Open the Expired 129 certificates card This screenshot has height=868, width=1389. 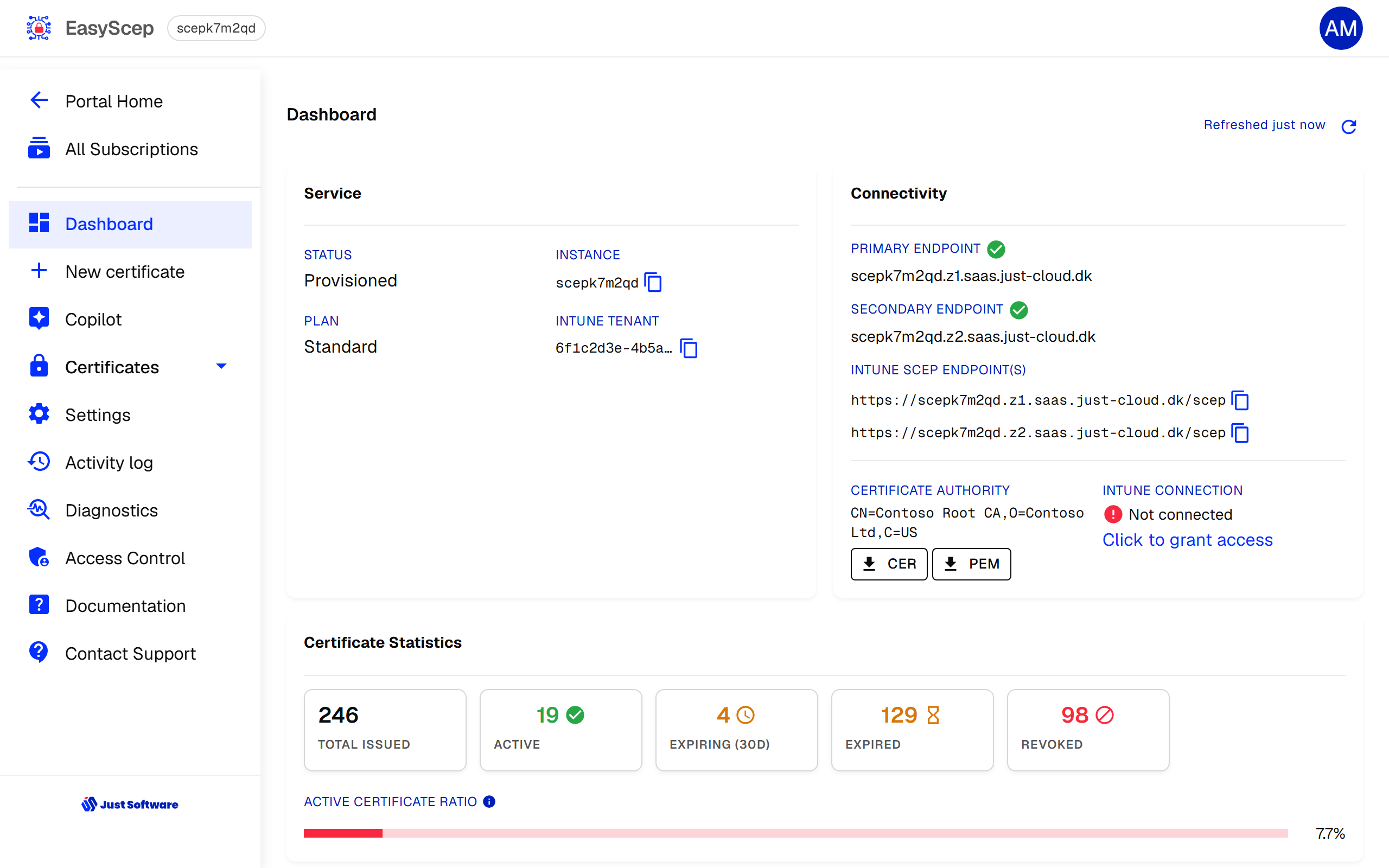pyautogui.click(x=912, y=730)
